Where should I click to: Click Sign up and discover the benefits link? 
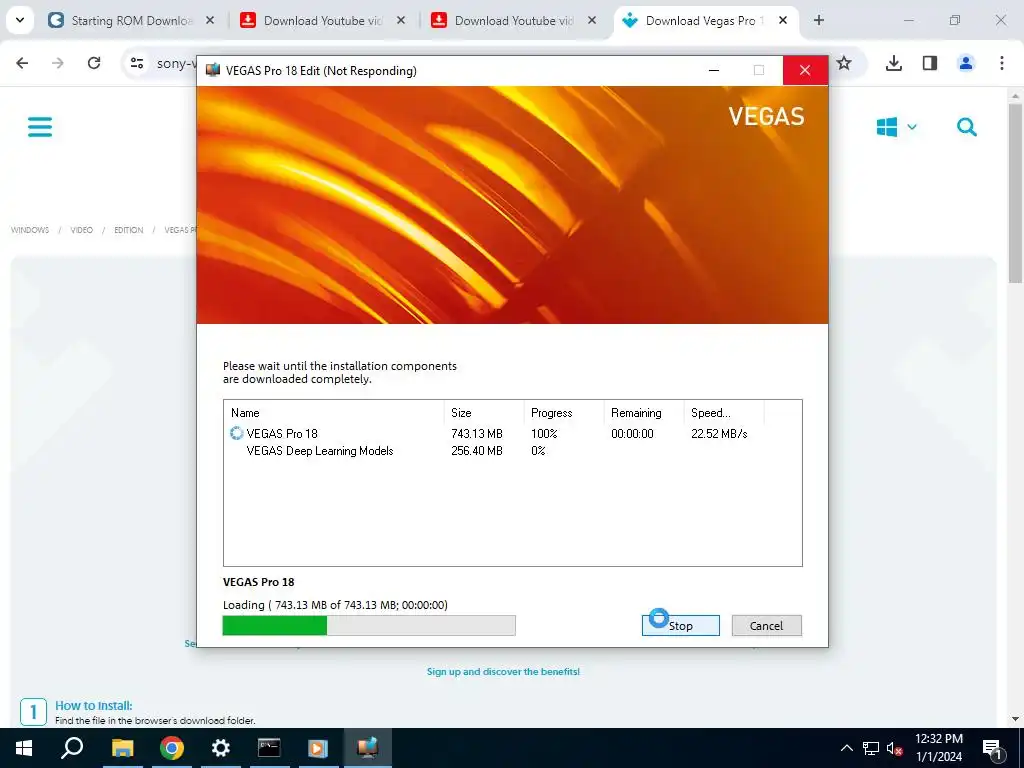(x=503, y=671)
